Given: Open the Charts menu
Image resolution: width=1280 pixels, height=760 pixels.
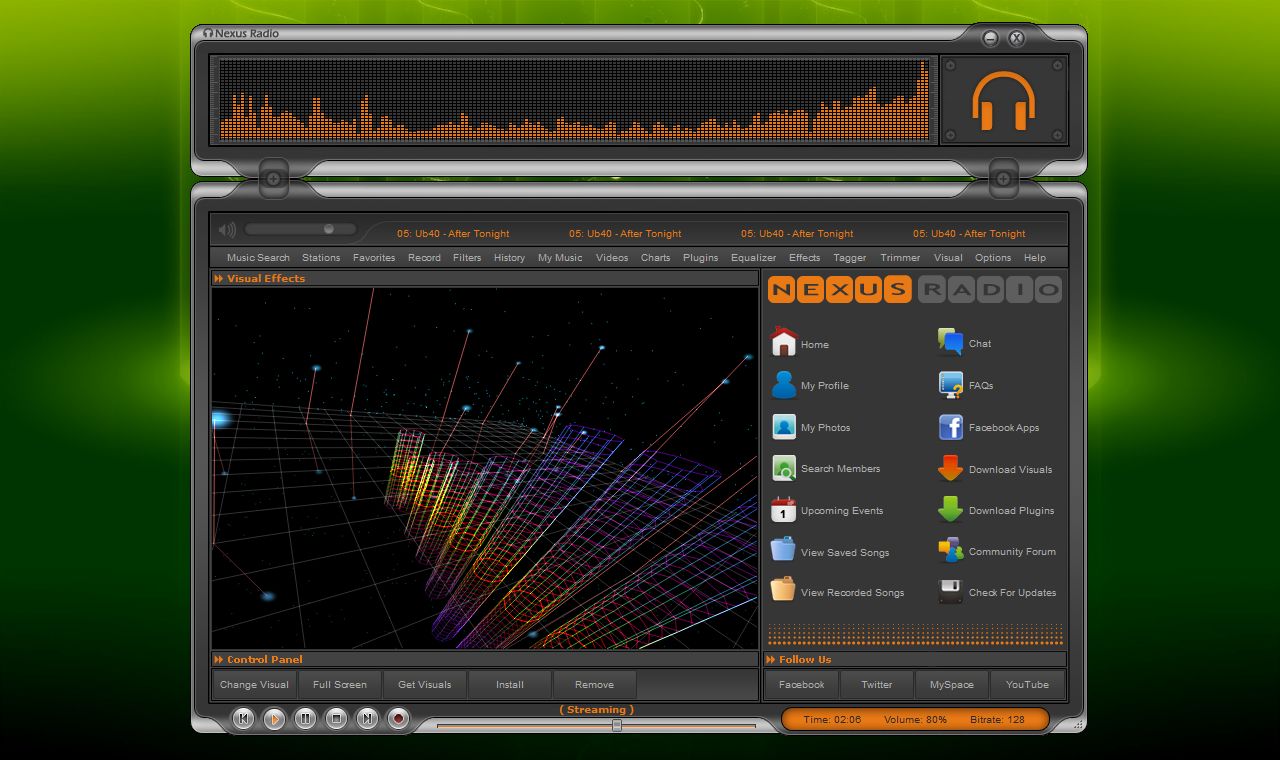Looking at the screenshot, I should click(x=656, y=258).
